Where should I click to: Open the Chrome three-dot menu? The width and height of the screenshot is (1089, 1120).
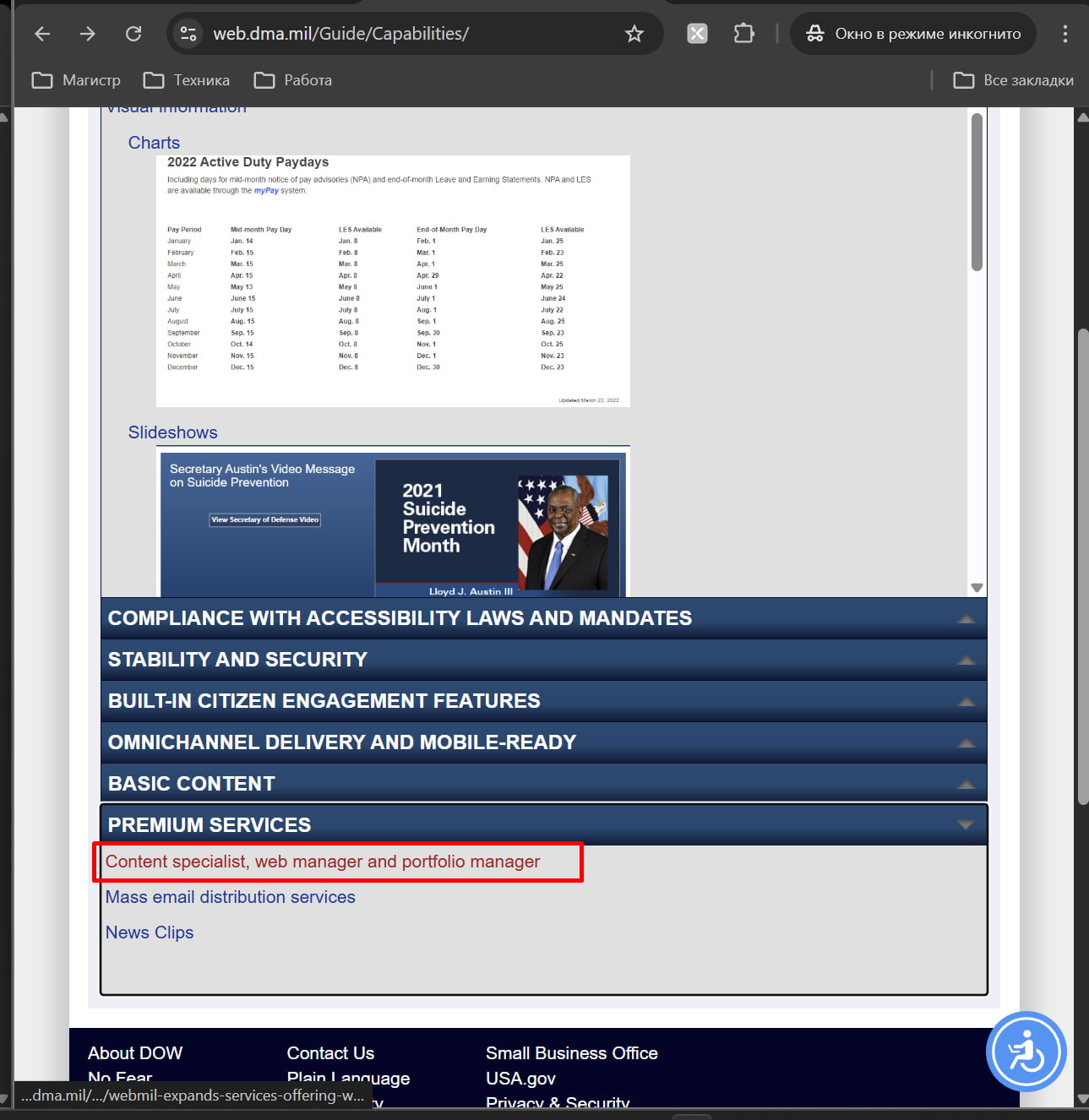click(x=1064, y=34)
